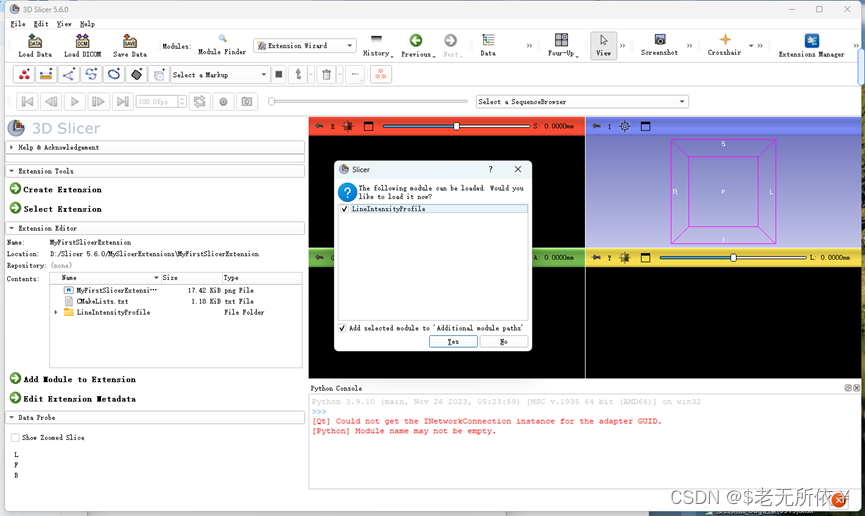
Task: Click the sequence browser frame slider
Action: (x=369, y=102)
